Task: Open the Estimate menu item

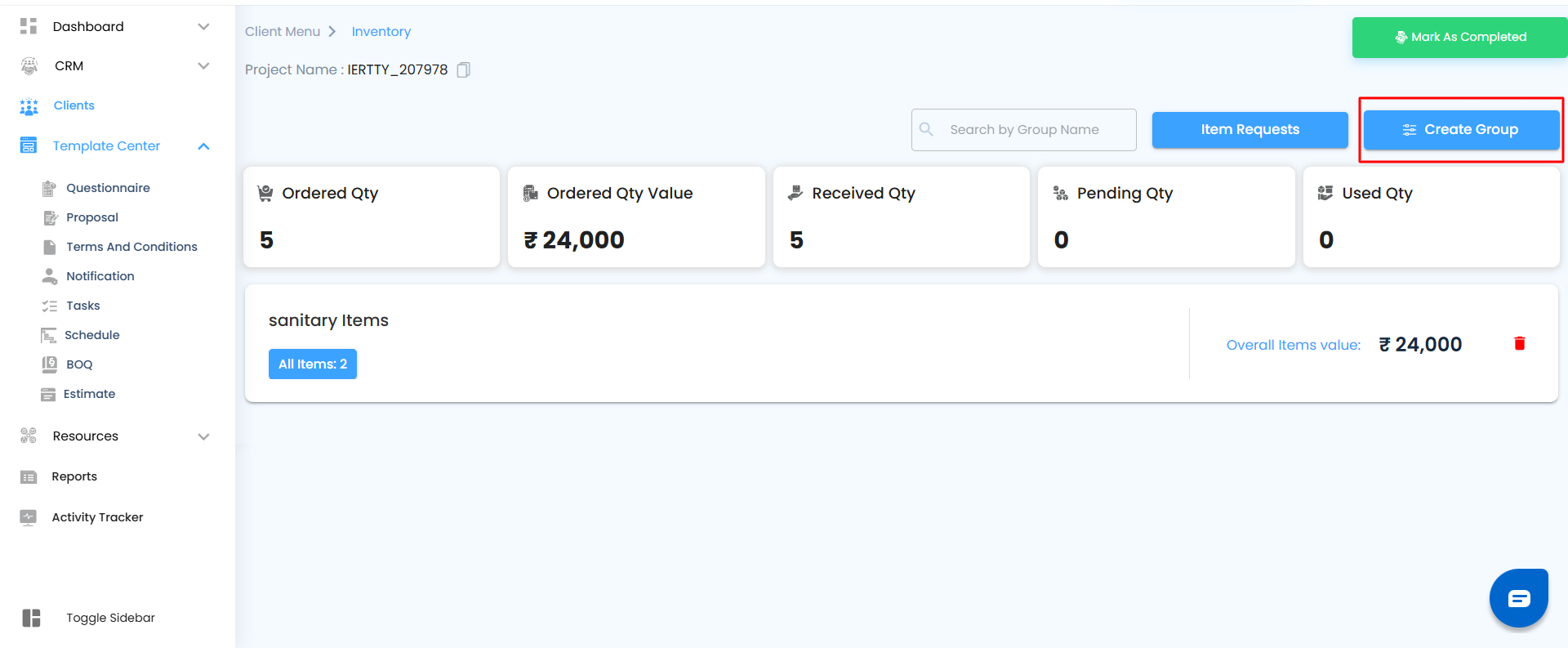Action: coord(89,394)
